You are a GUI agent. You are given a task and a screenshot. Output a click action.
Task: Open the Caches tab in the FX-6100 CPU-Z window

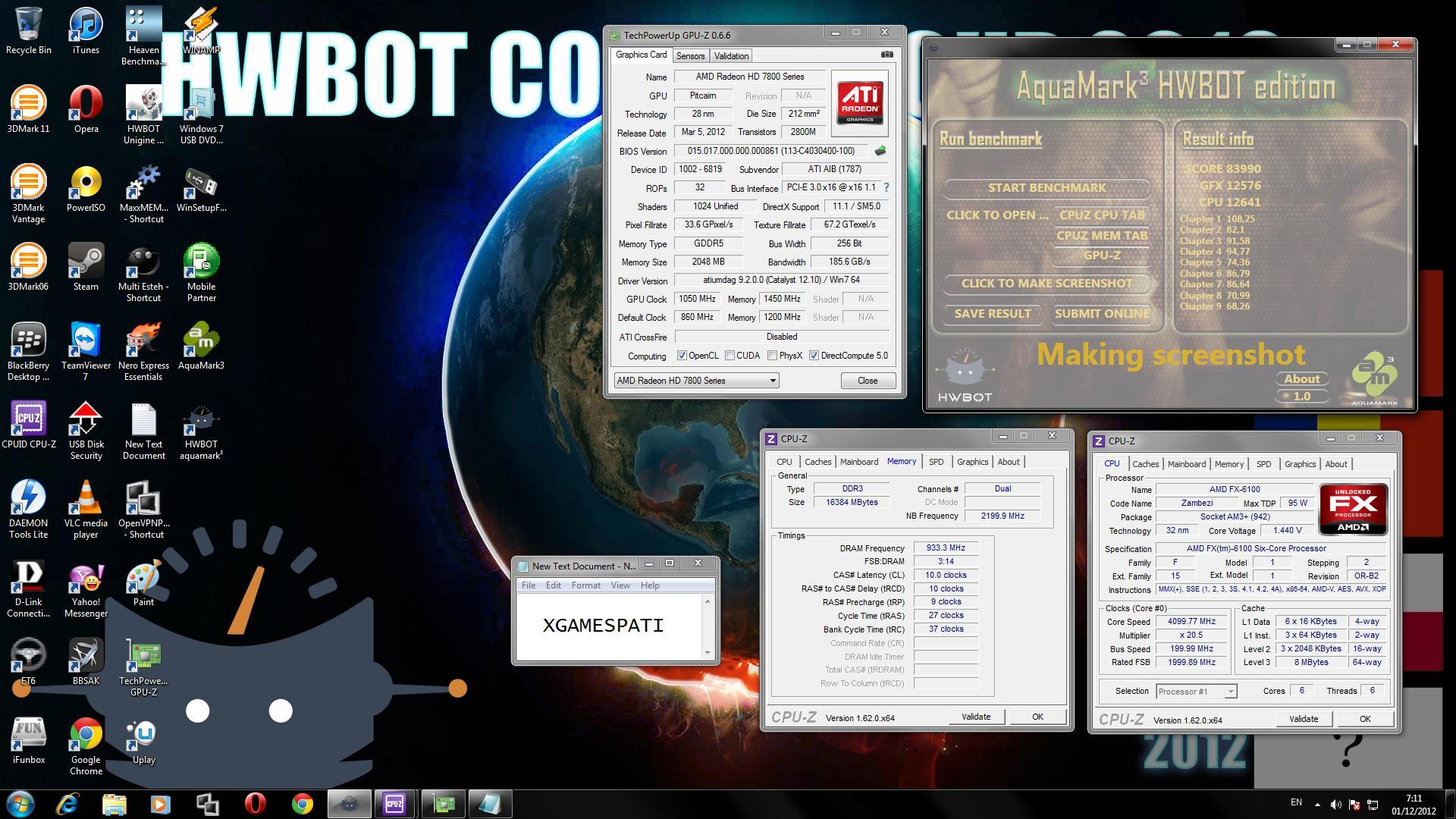coord(1145,464)
